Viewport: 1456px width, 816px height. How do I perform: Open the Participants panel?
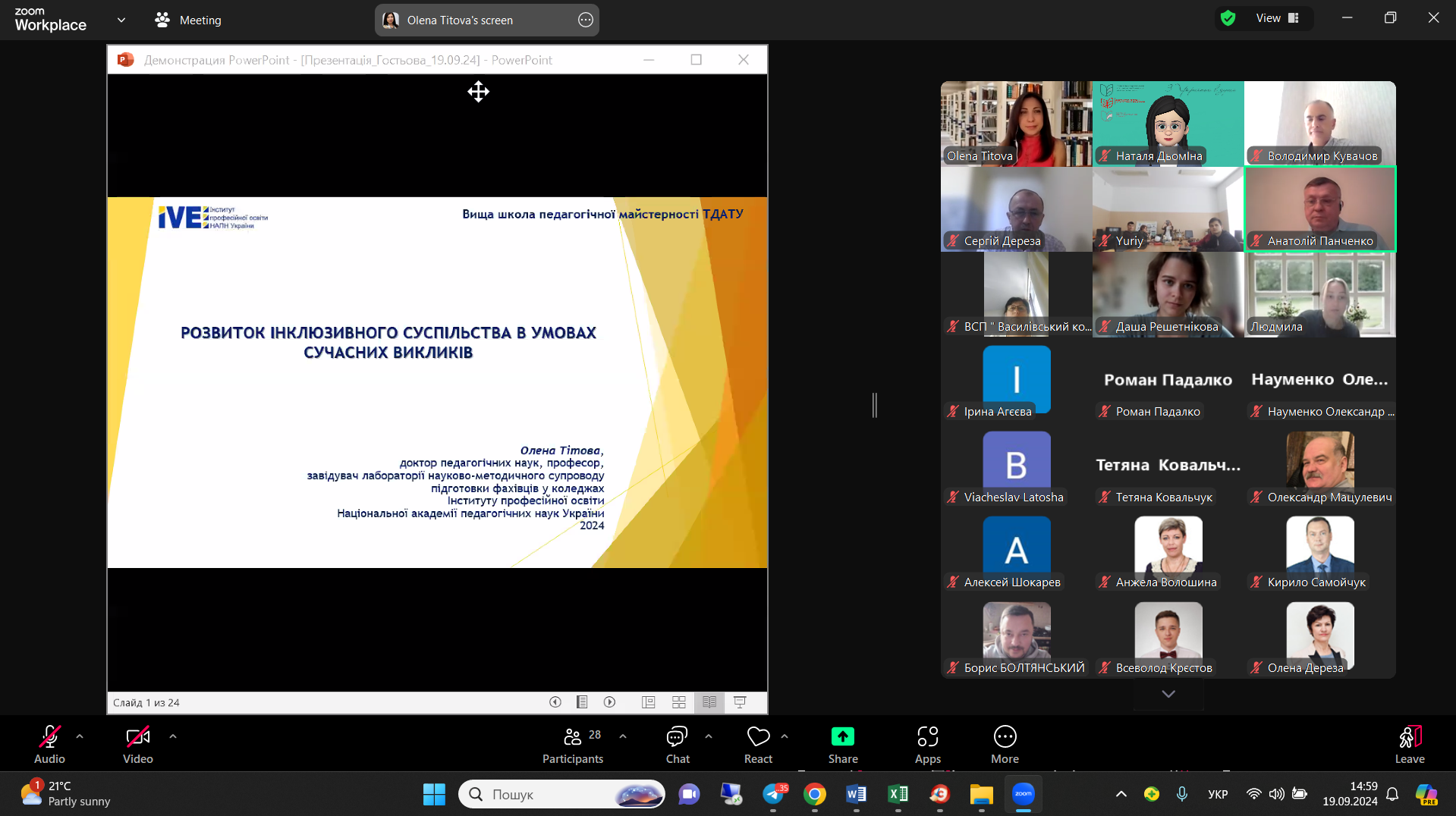[573, 745]
